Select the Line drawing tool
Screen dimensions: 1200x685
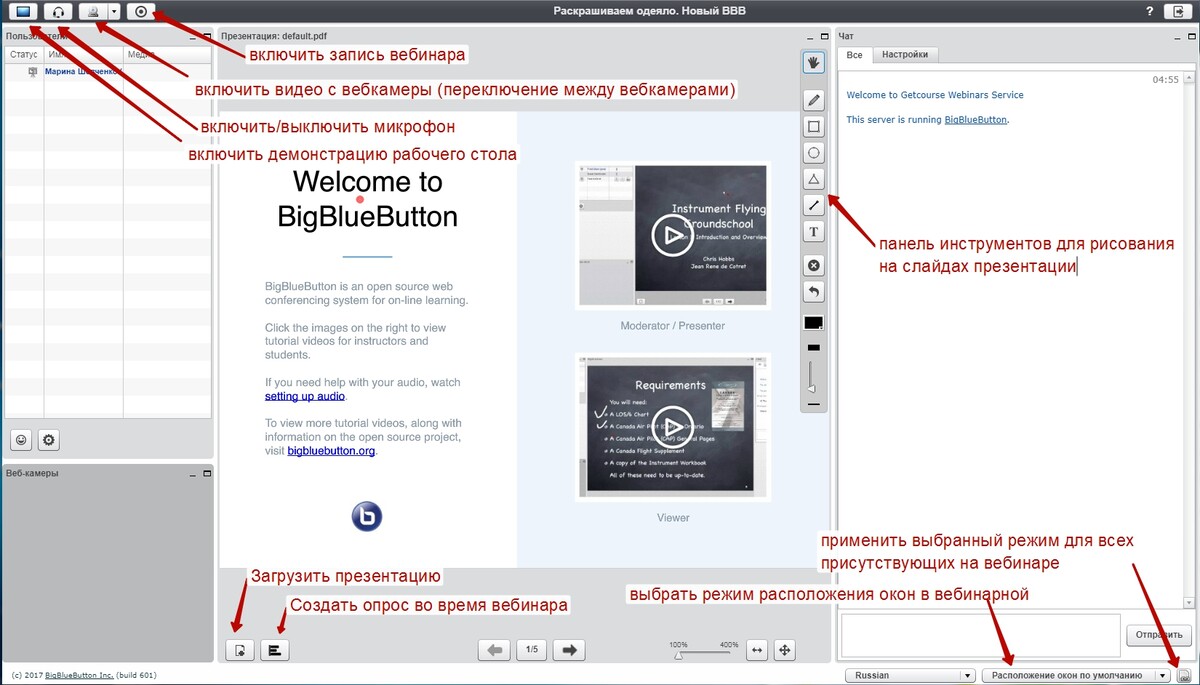[814, 205]
